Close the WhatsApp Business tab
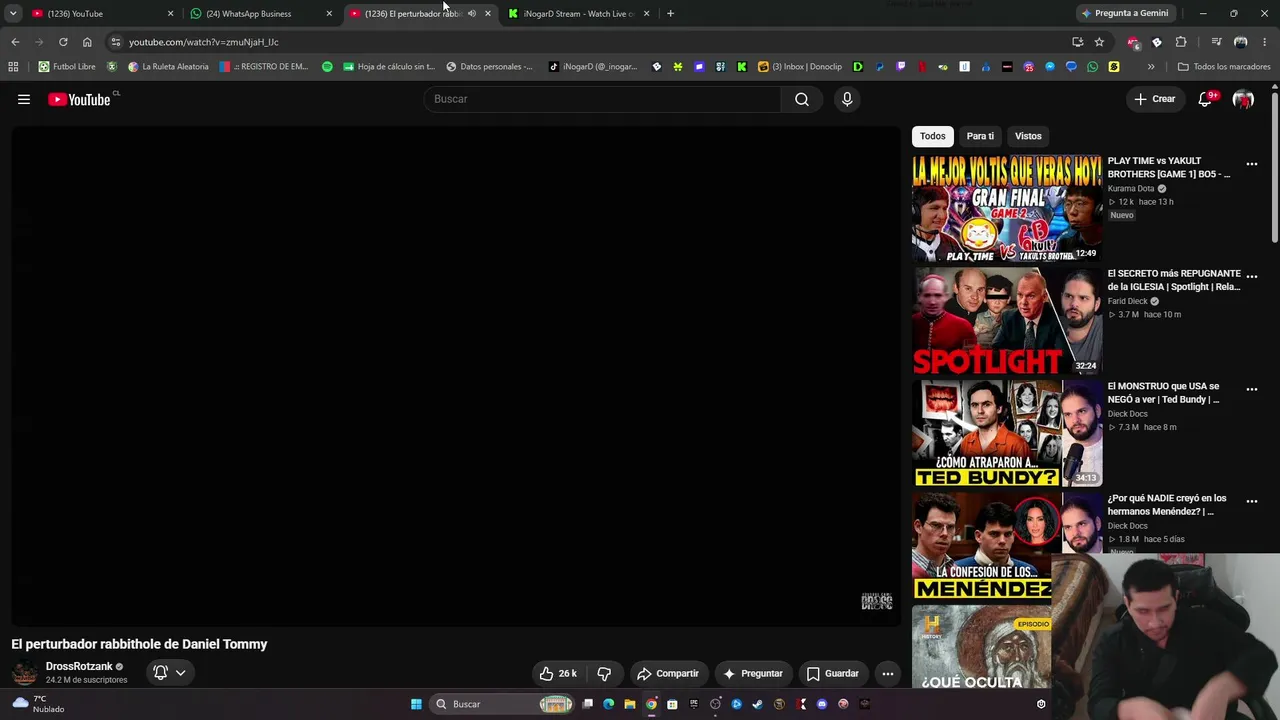Screen dimensions: 1280x720 (329, 14)
